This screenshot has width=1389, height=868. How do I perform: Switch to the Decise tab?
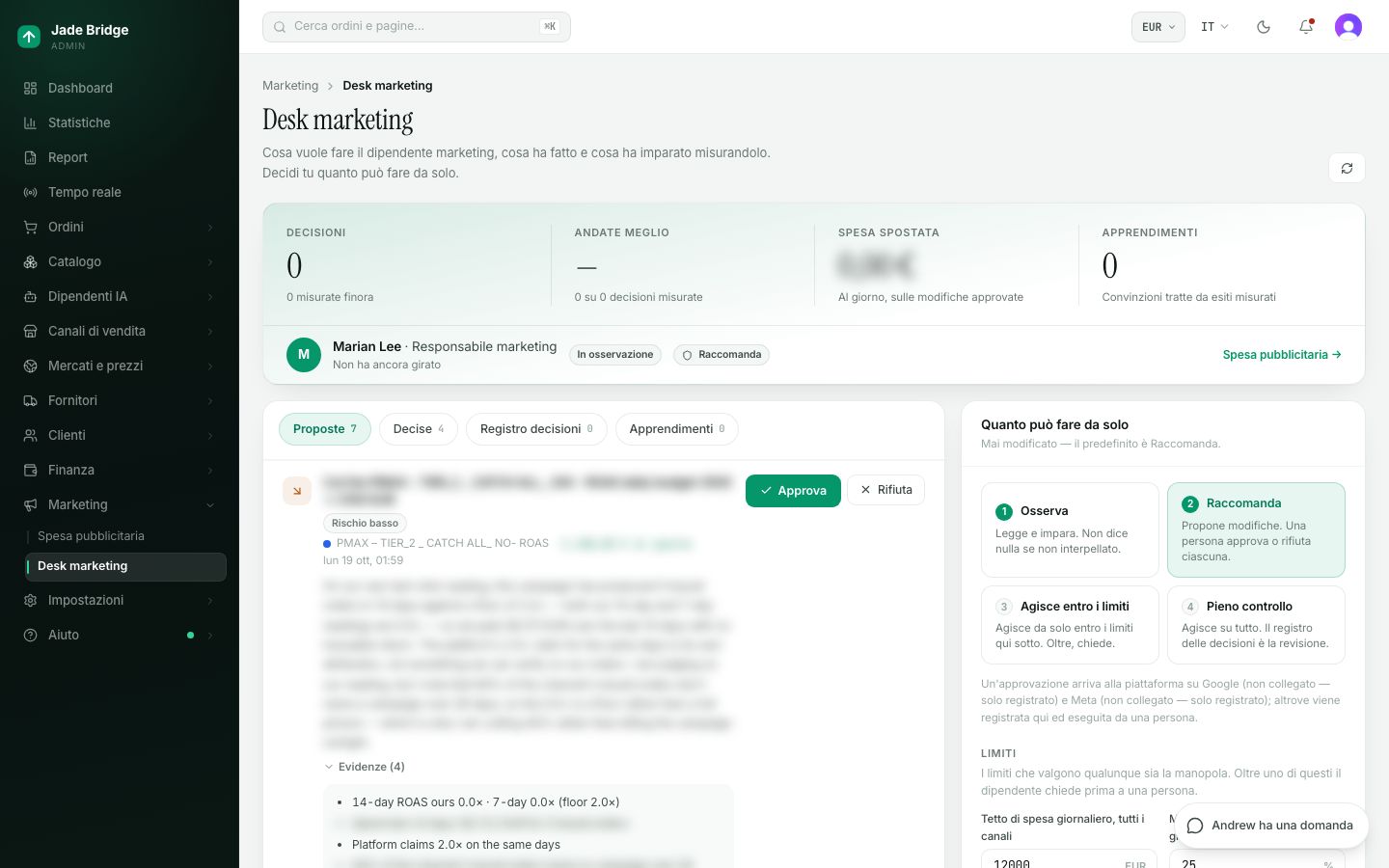pos(419,429)
